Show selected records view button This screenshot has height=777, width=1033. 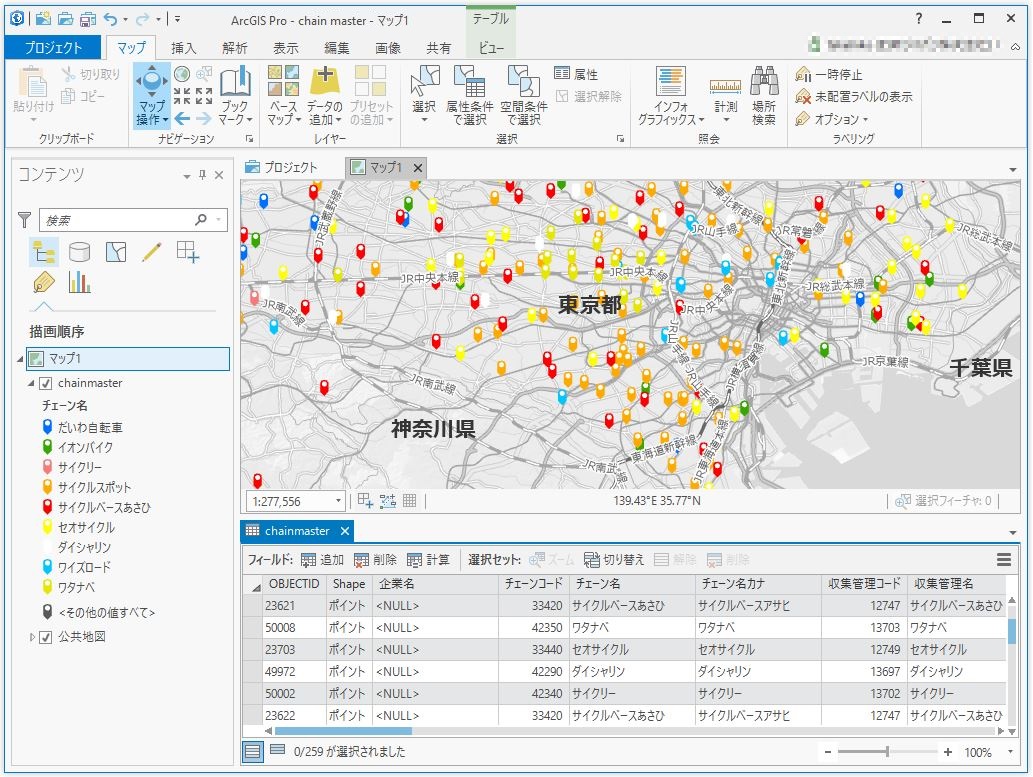(x=277, y=749)
